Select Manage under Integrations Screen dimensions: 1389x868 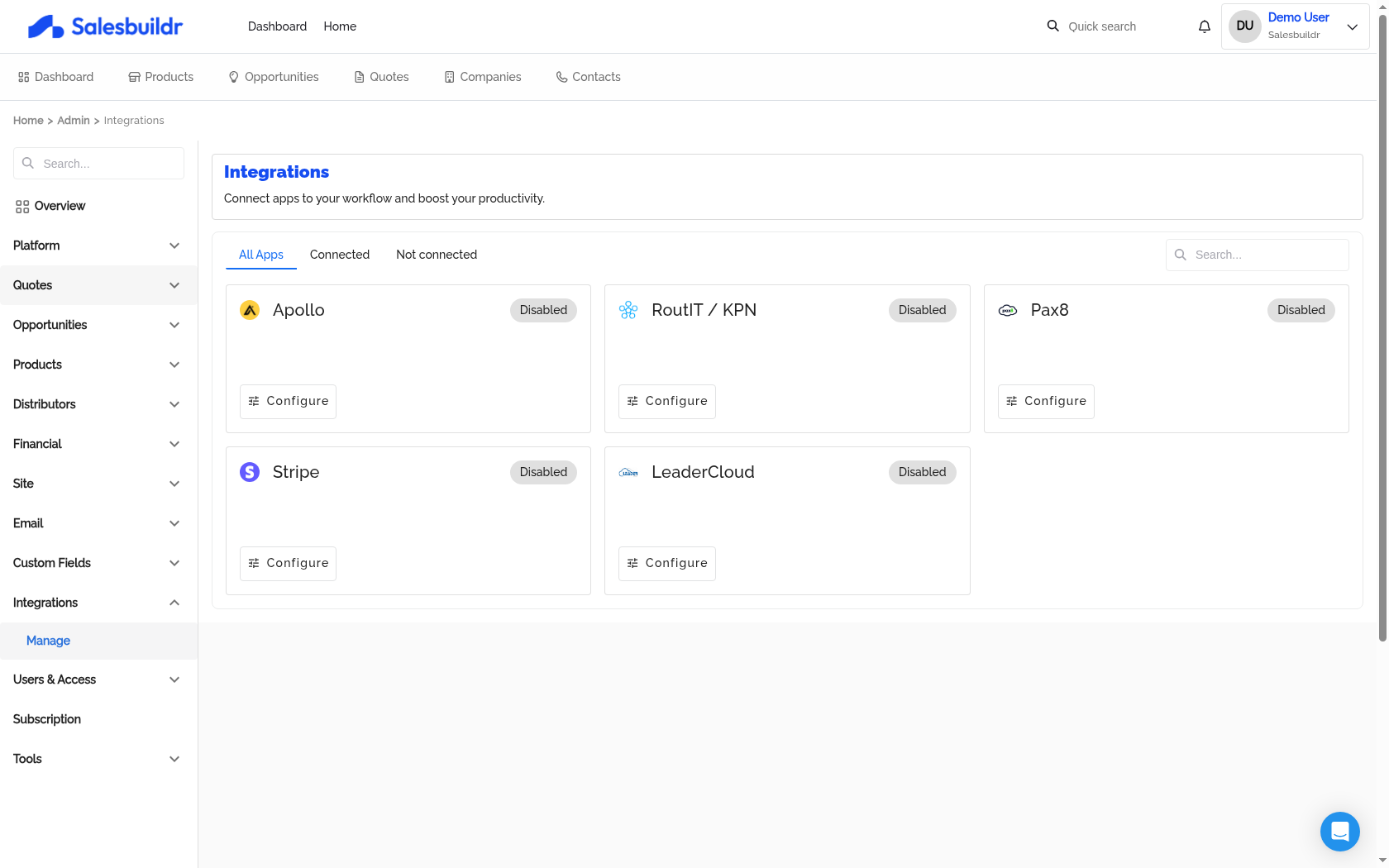[x=98, y=641]
